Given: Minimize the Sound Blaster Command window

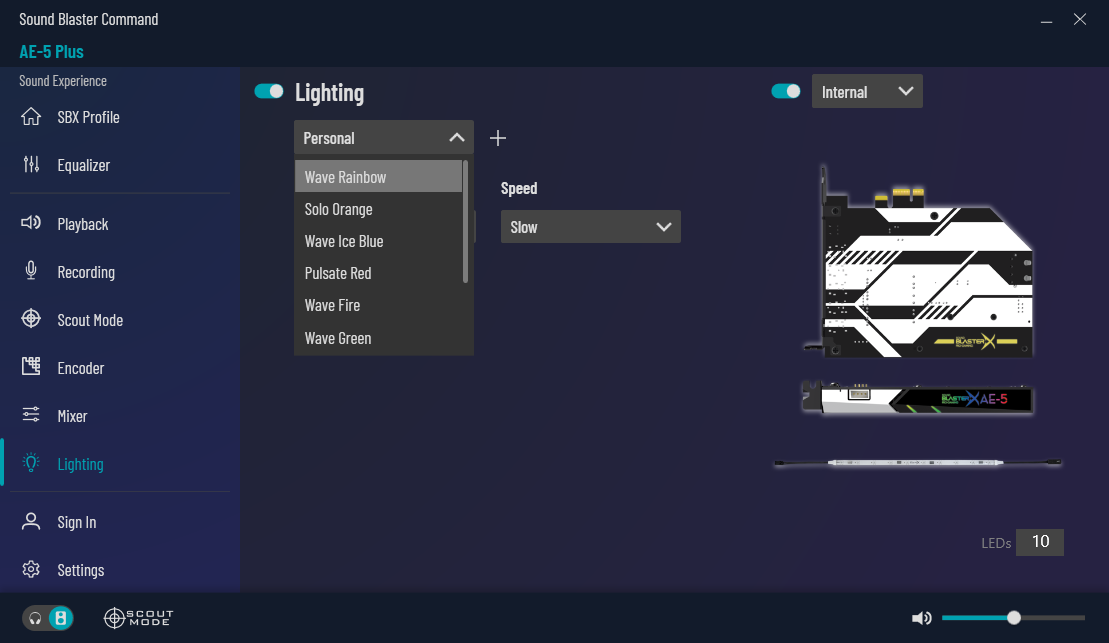Looking at the screenshot, I should tap(1046, 20).
